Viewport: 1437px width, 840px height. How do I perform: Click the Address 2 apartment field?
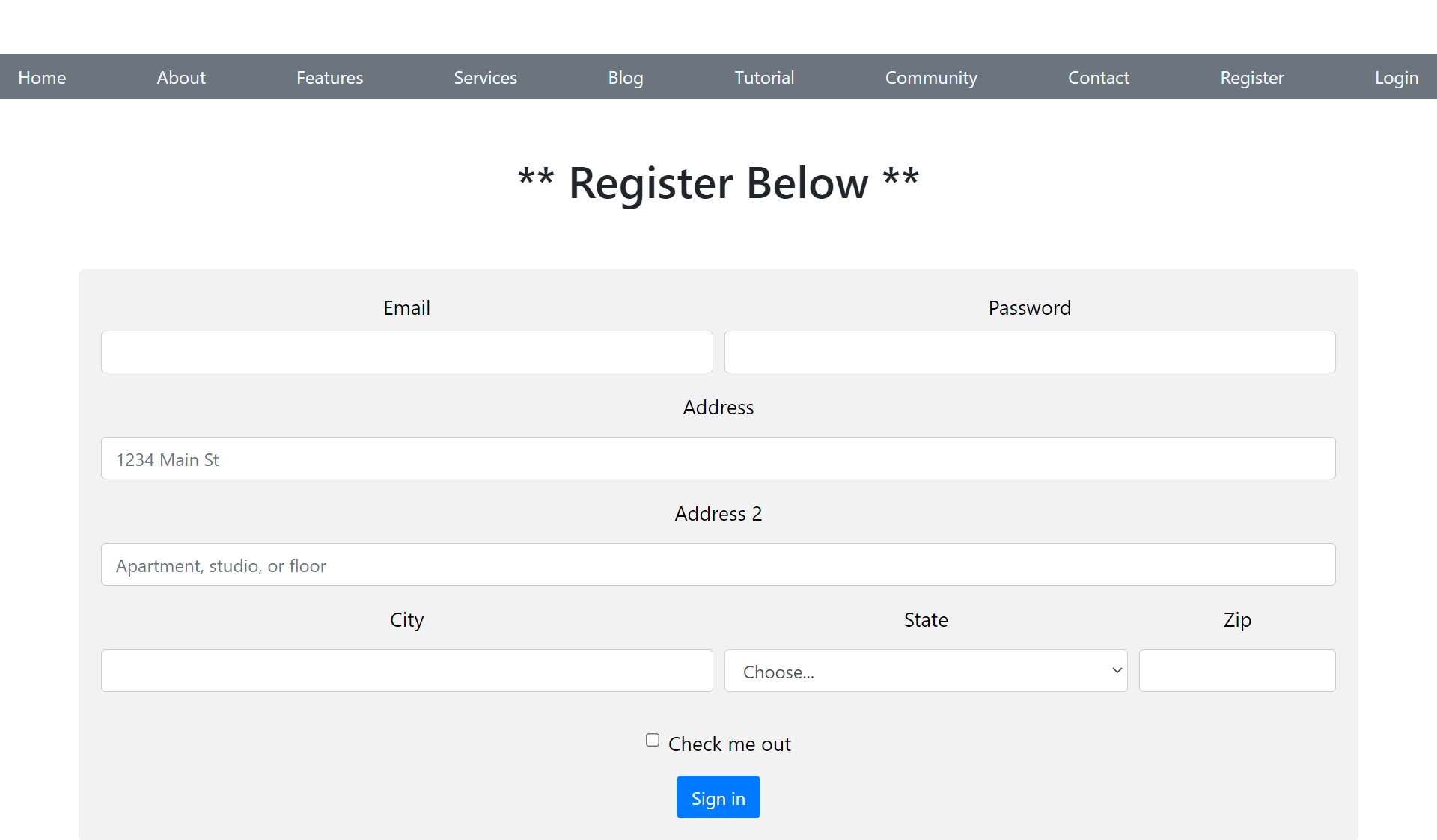(718, 564)
